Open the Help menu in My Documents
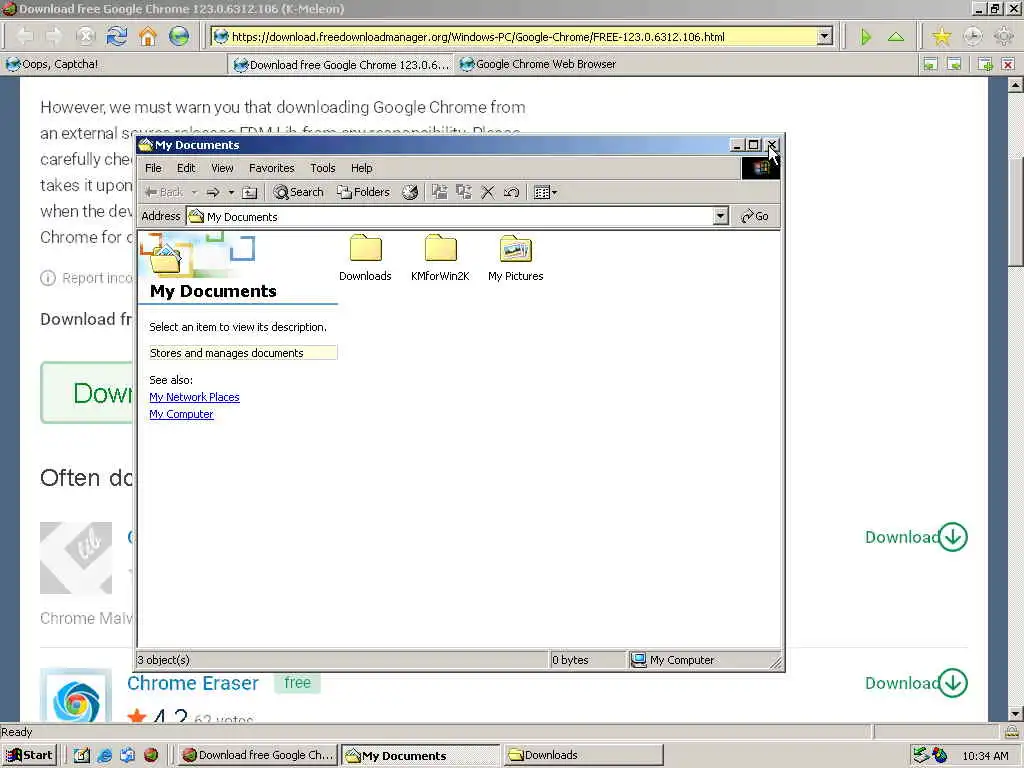 coord(361,168)
